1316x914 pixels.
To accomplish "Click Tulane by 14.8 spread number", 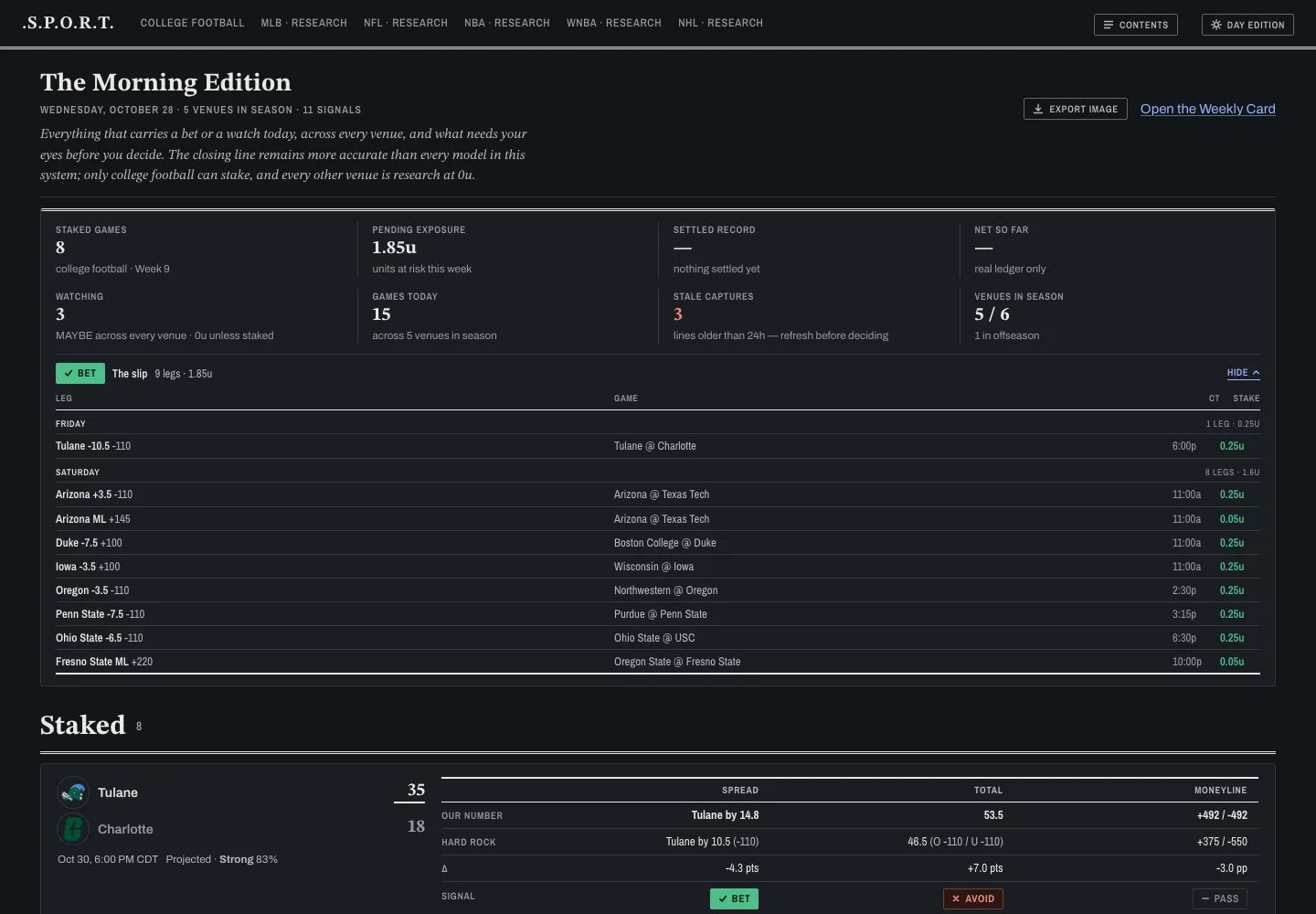I will (725, 815).
